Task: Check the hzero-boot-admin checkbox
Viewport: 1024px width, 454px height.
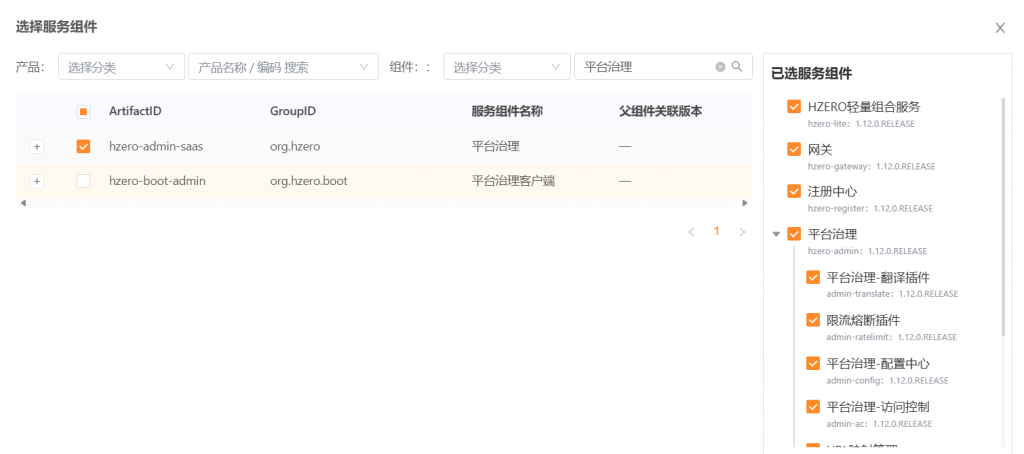Action: [84, 181]
